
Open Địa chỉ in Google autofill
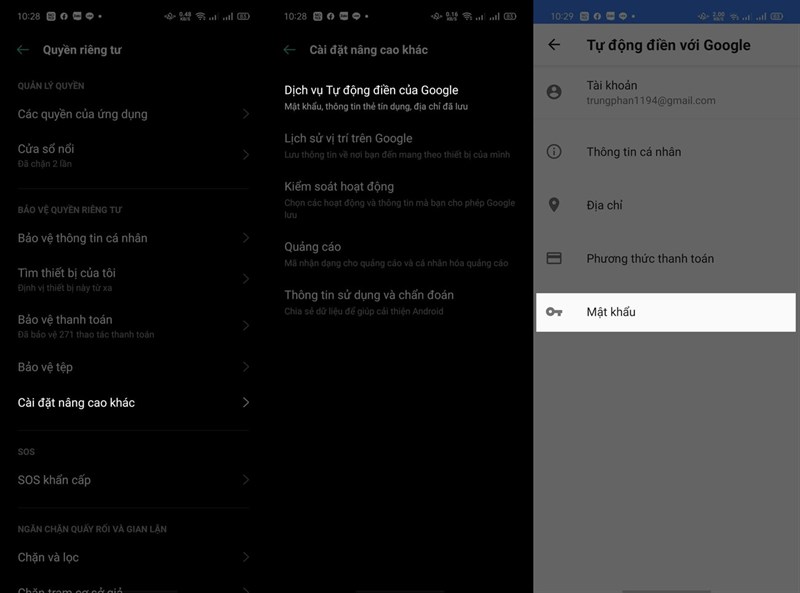[x=666, y=205]
